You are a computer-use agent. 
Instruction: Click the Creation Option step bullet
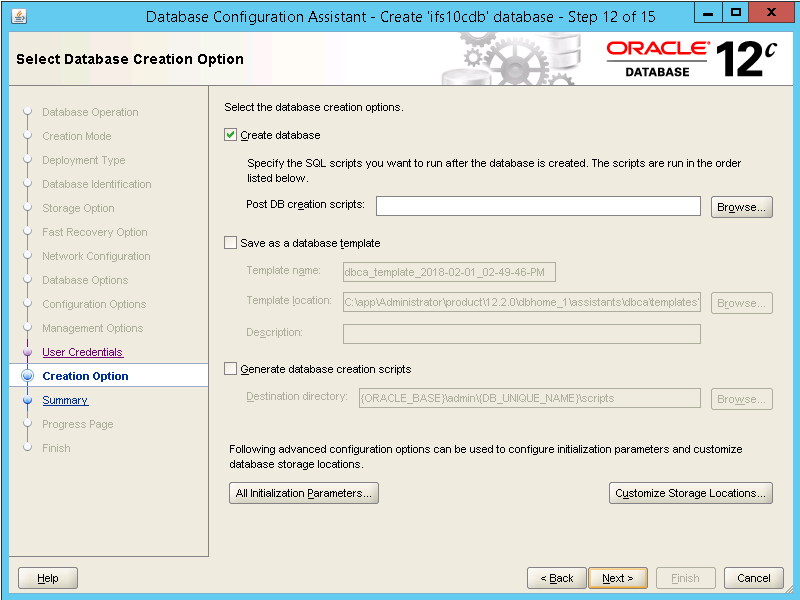[28, 376]
